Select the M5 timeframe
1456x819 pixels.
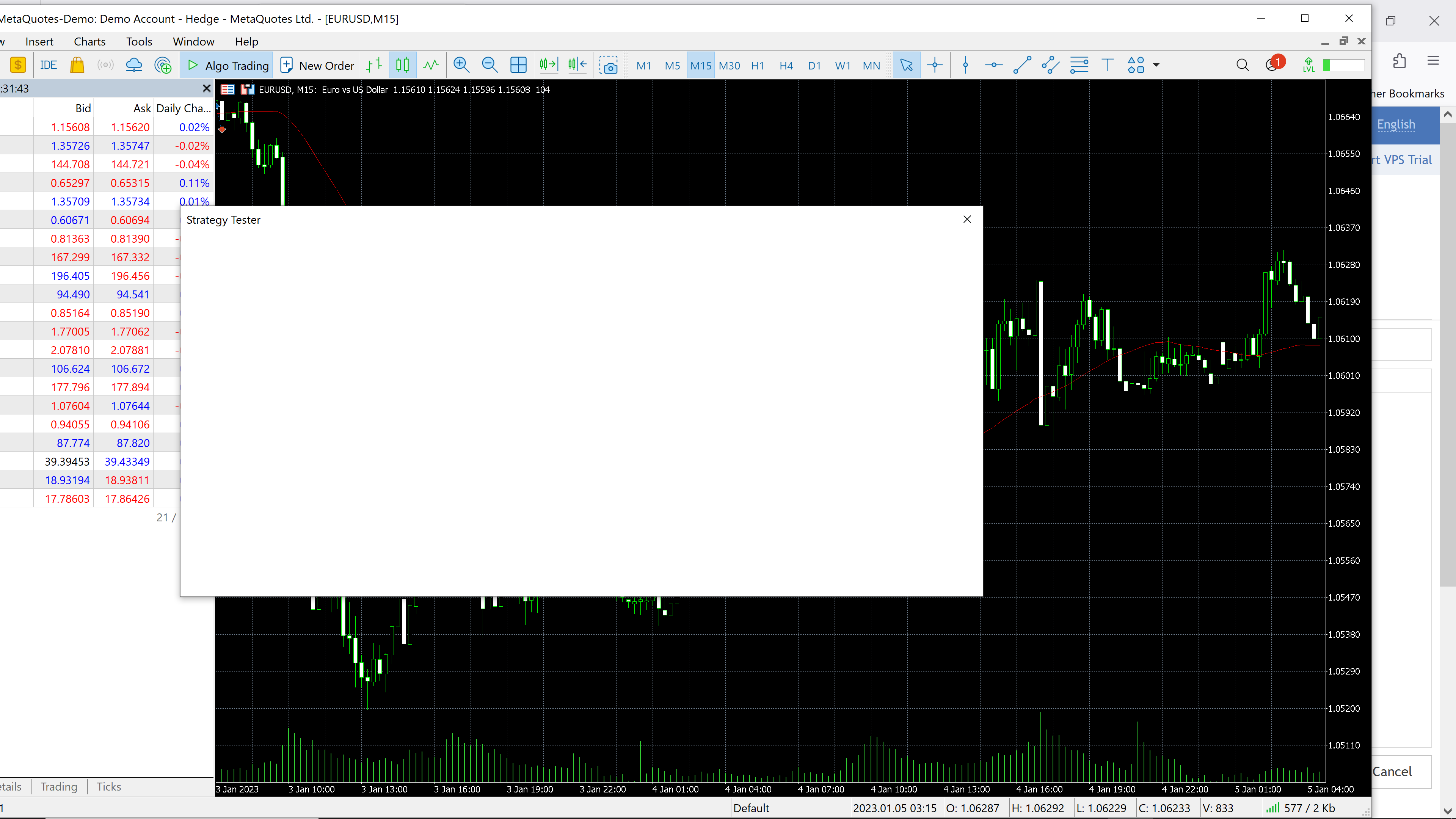[x=673, y=66]
